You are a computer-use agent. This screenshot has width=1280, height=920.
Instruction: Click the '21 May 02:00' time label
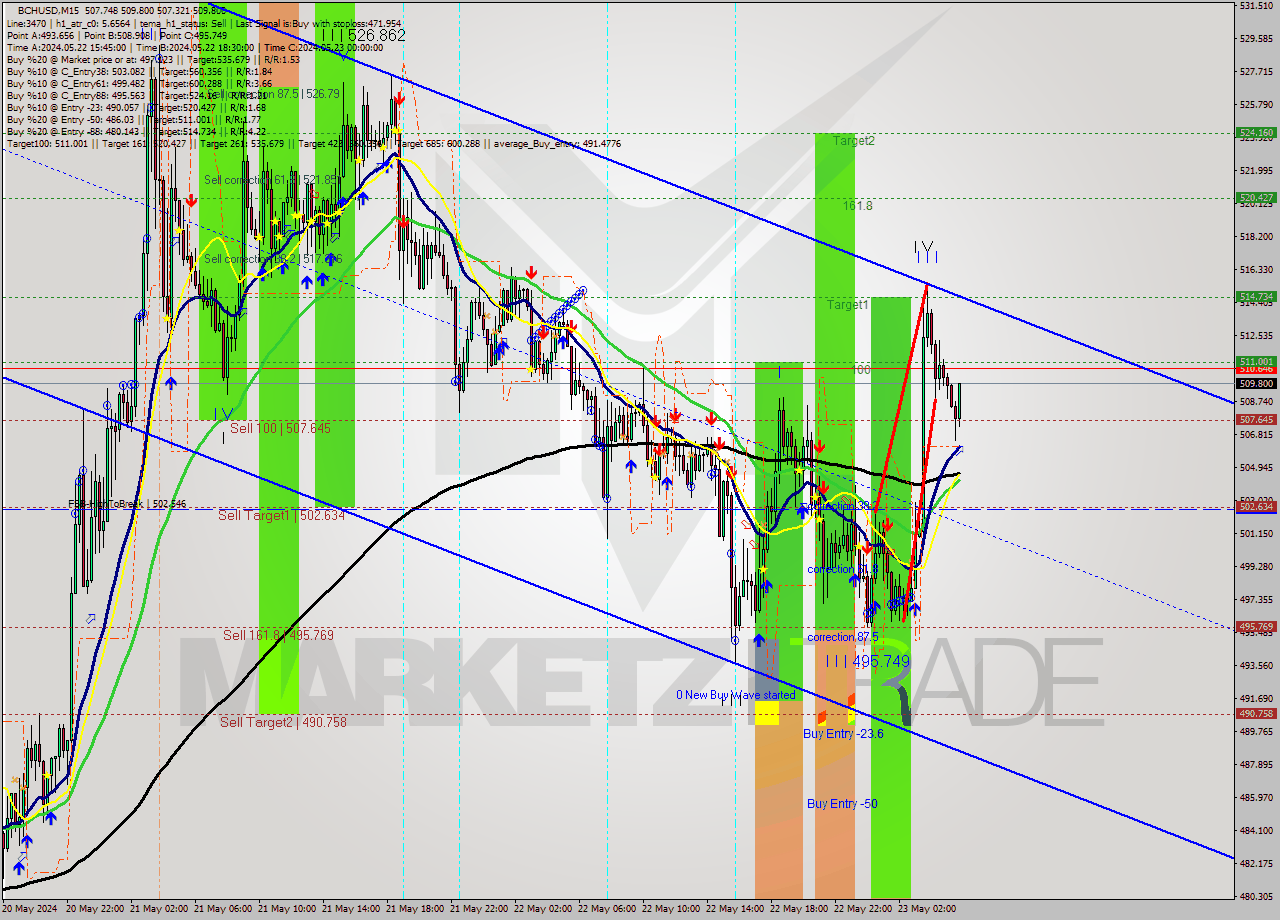pos(160,909)
